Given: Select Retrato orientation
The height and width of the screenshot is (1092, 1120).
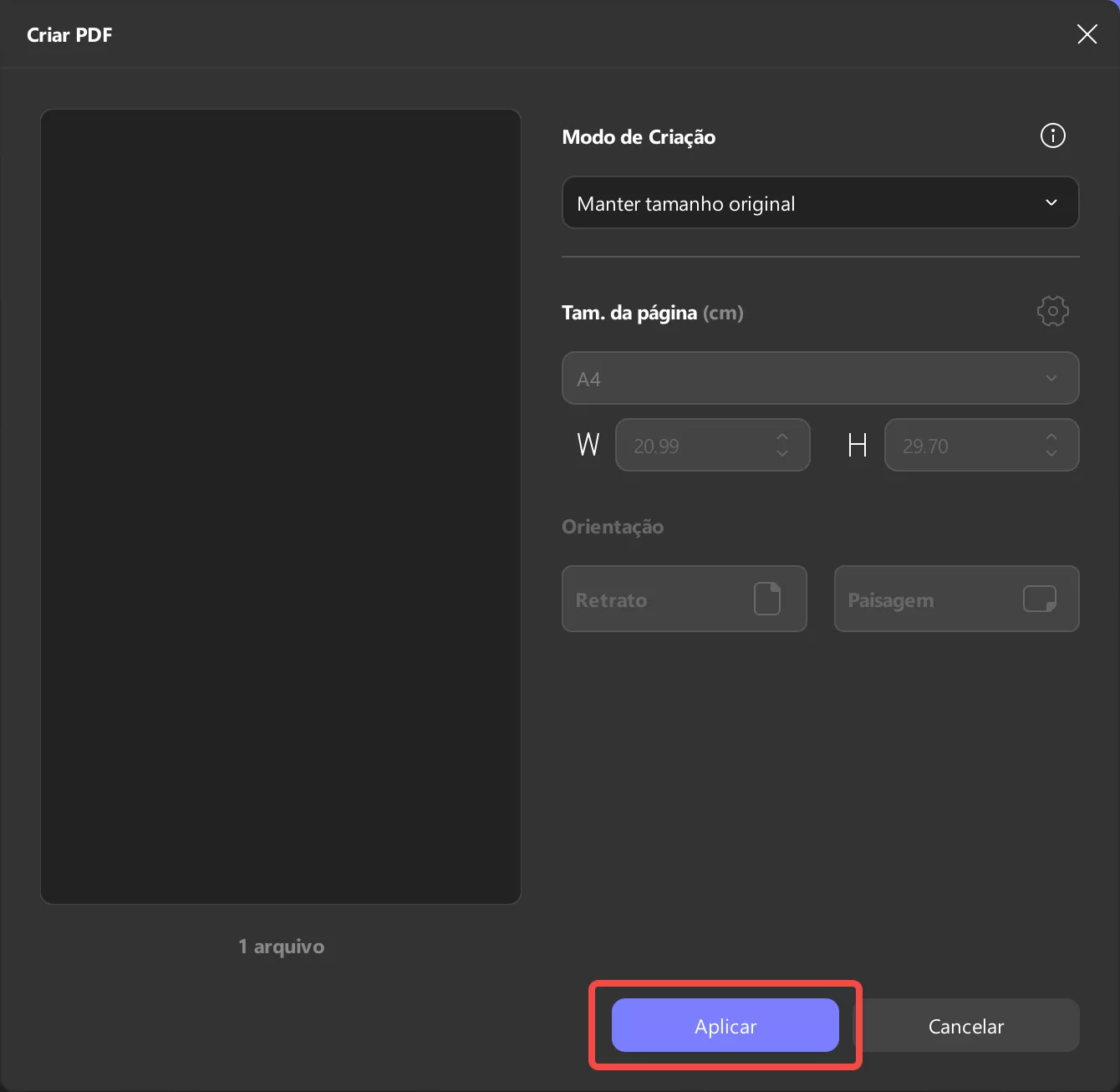Looking at the screenshot, I should (x=685, y=599).
